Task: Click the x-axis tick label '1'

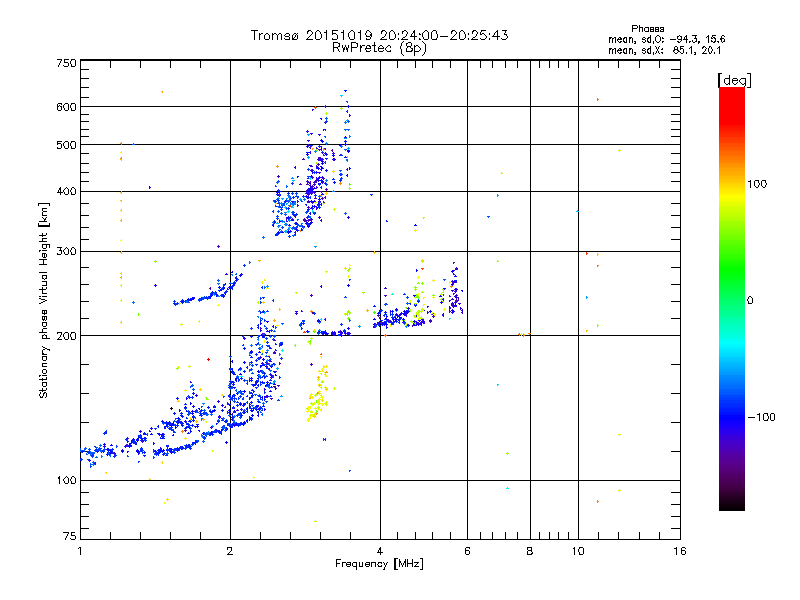Action: tap(80, 551)
